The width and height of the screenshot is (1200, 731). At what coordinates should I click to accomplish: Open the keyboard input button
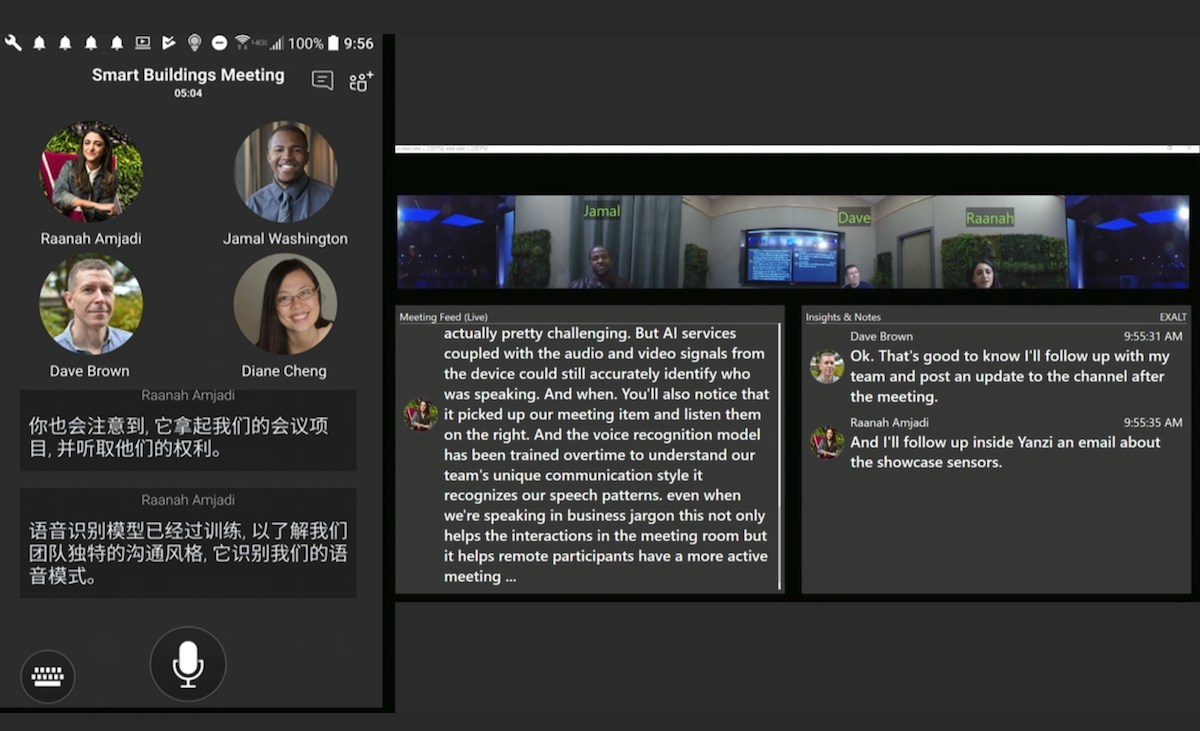[x=48, y=677]
